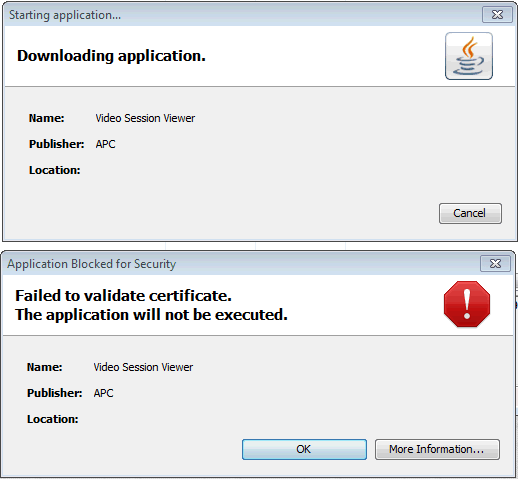This screenshot has height=479, width=518.
Task: Close the Starting application dialog
Action: pos(497,15)
